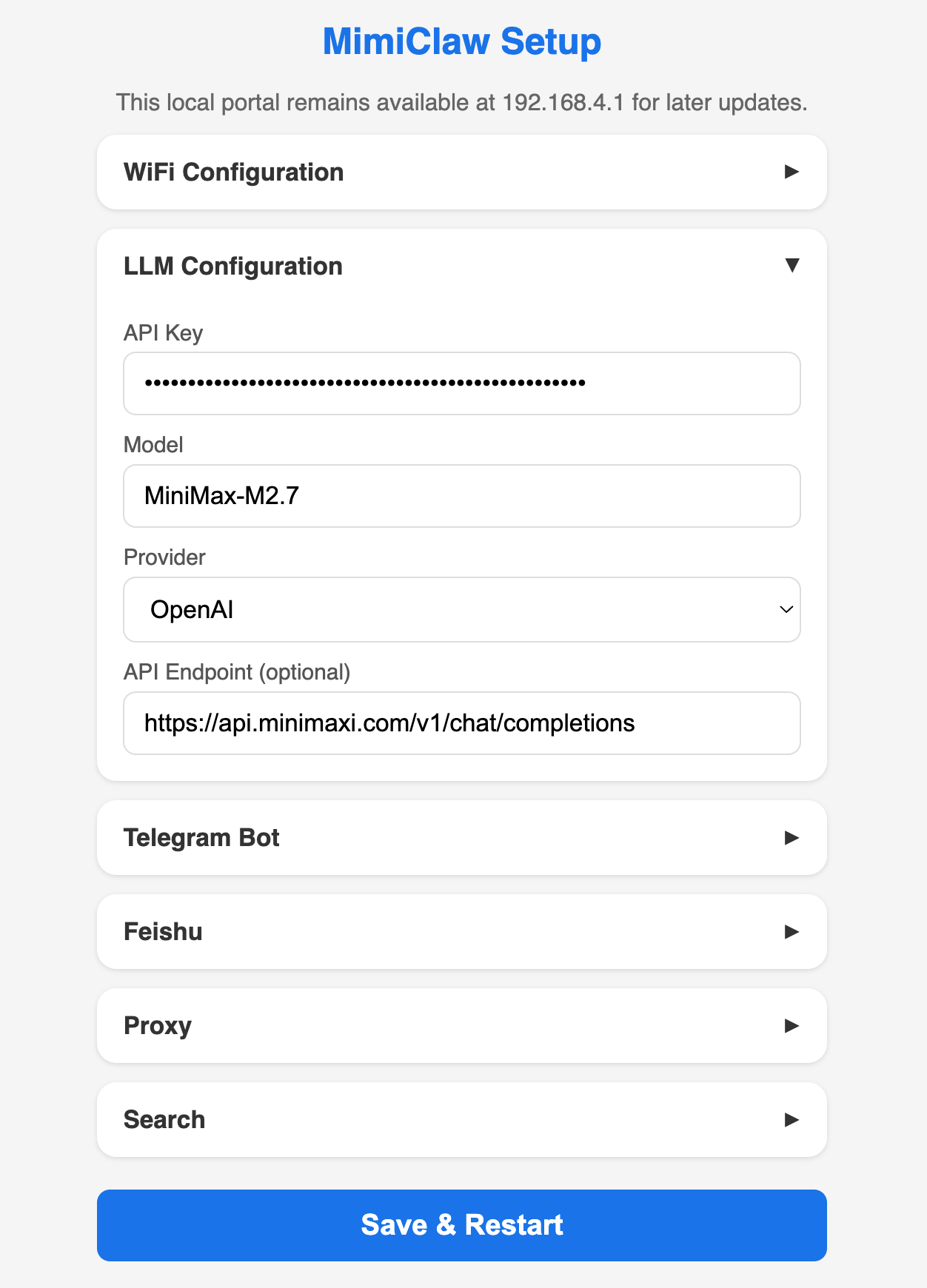Click the Save & Restart button icon area
The width and height of the screenshot is (927, 1288).
(x=461, y=1225)
